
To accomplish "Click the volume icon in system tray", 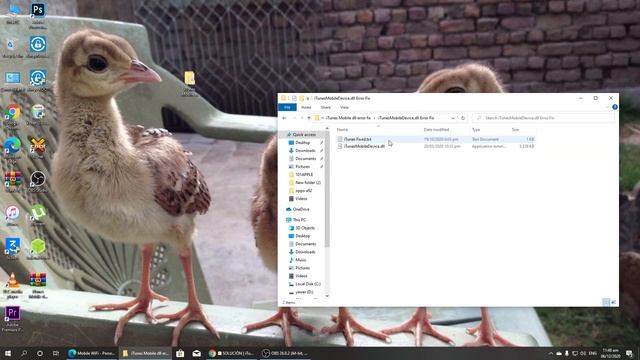I will pyautogui.click(x=583, y=353).
